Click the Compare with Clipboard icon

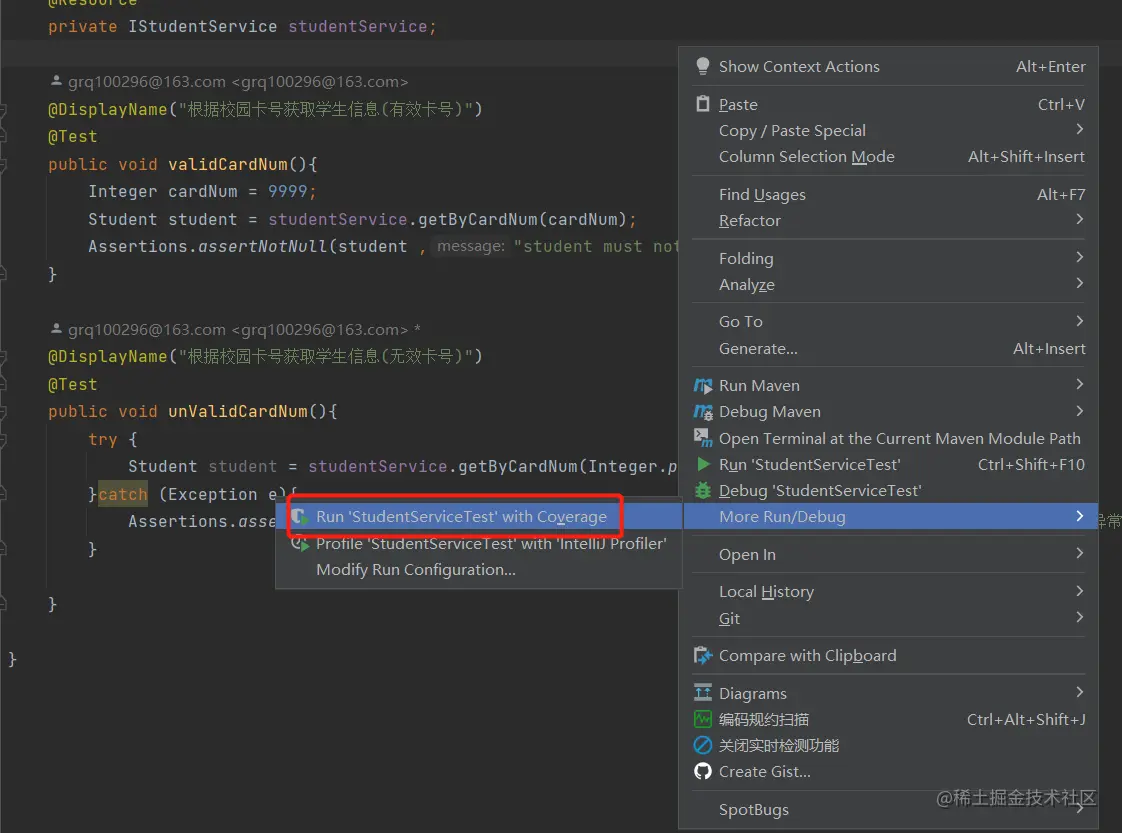click(703, 656)
